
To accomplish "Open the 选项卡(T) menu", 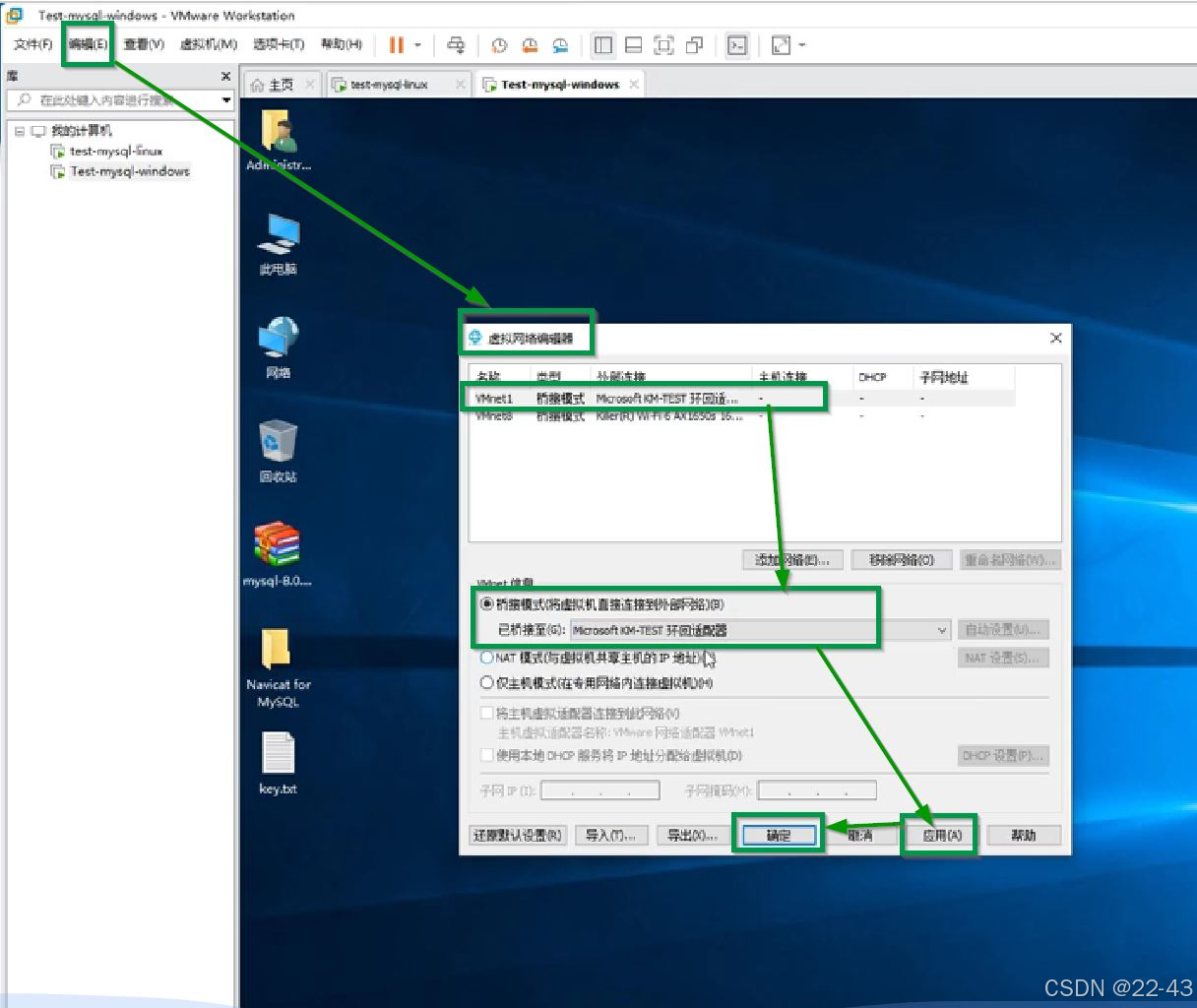I will click(279, 44).
